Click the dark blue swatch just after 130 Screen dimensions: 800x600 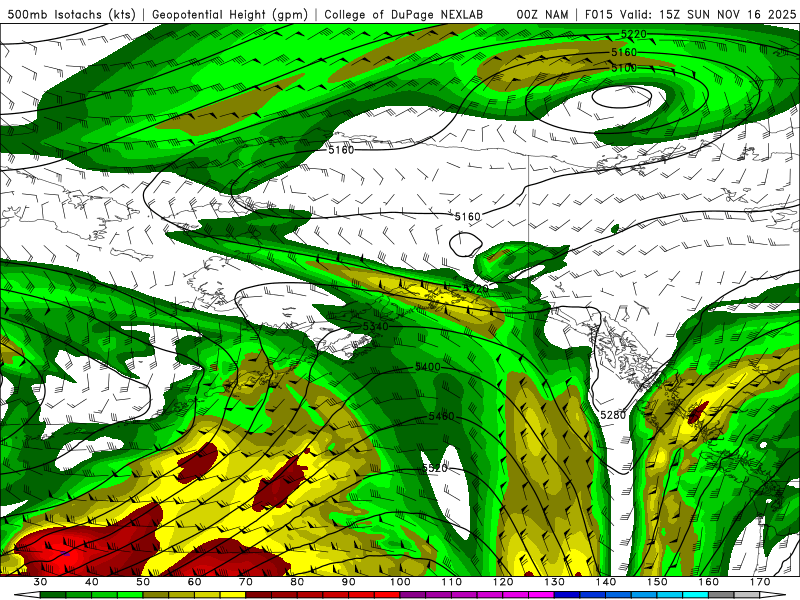[x=567, y=595]
